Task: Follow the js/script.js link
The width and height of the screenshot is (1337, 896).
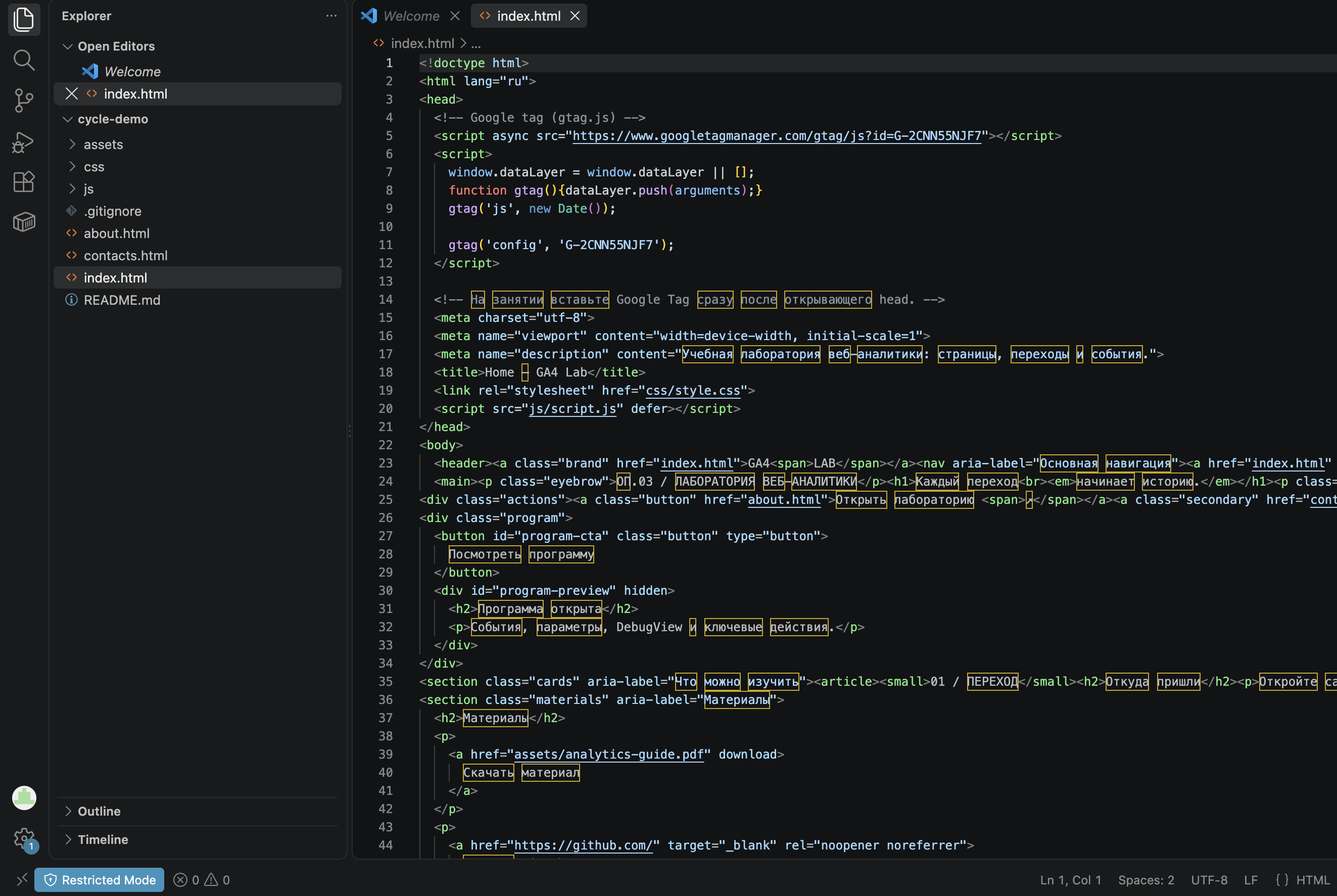Action: point(572,409)
